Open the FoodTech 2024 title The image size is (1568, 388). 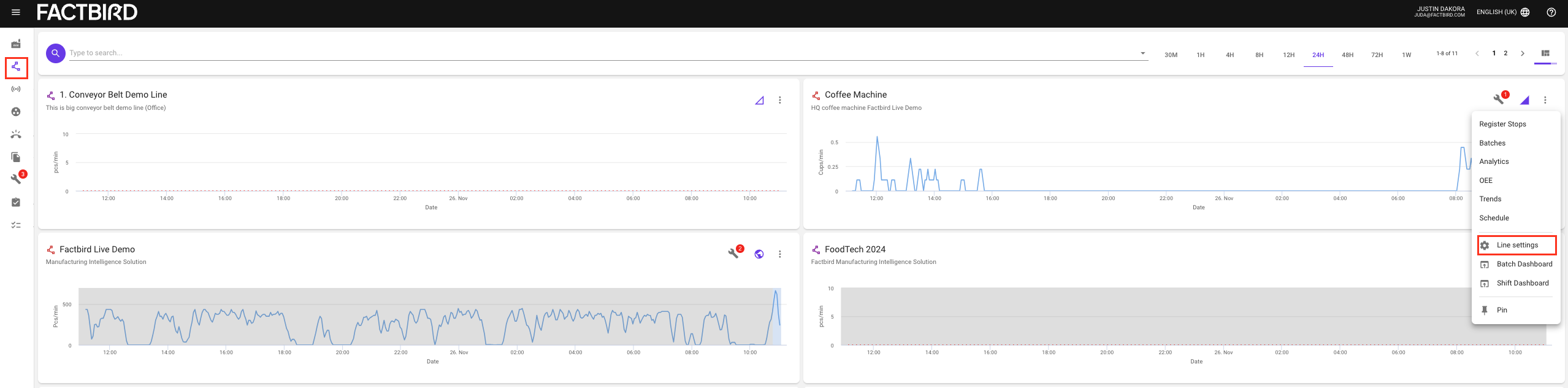tap(855, 249)
